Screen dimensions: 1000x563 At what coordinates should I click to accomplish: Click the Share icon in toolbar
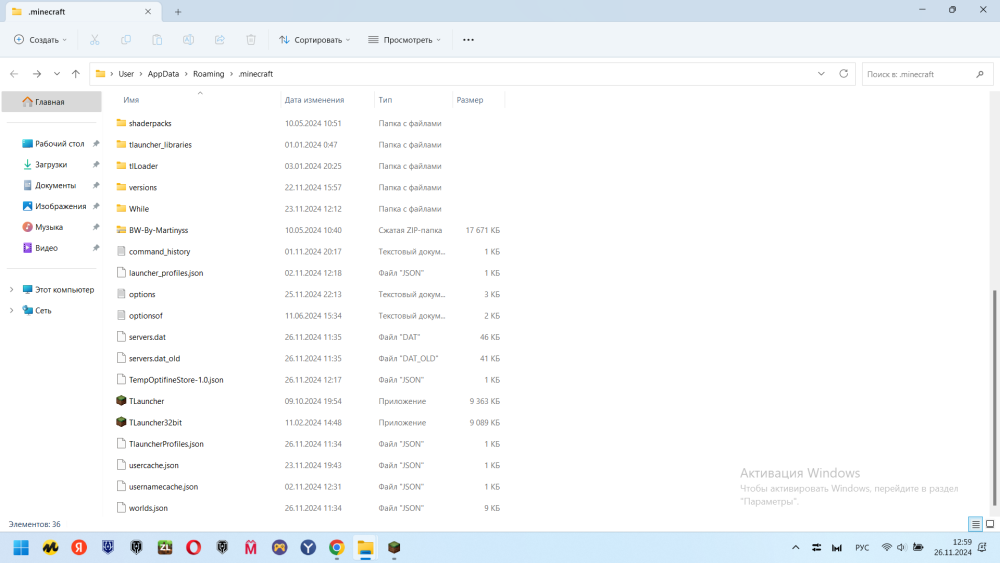click(219, 40)
